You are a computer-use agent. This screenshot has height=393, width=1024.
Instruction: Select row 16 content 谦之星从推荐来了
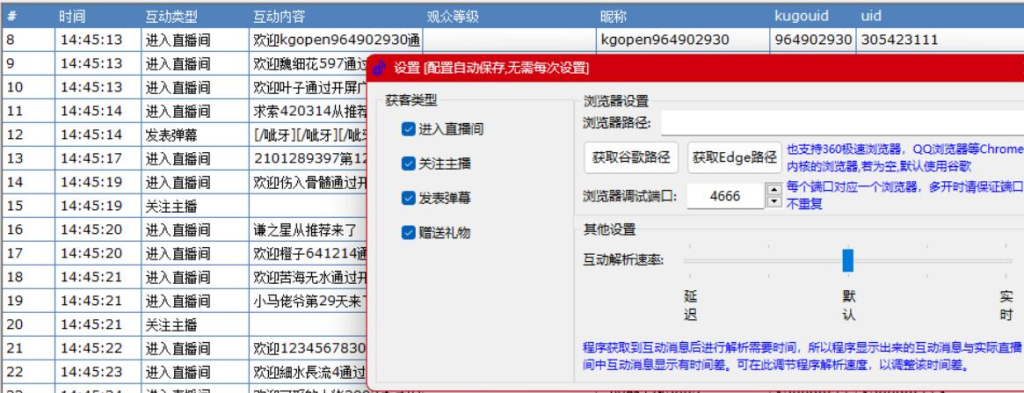tap(308, 230)
